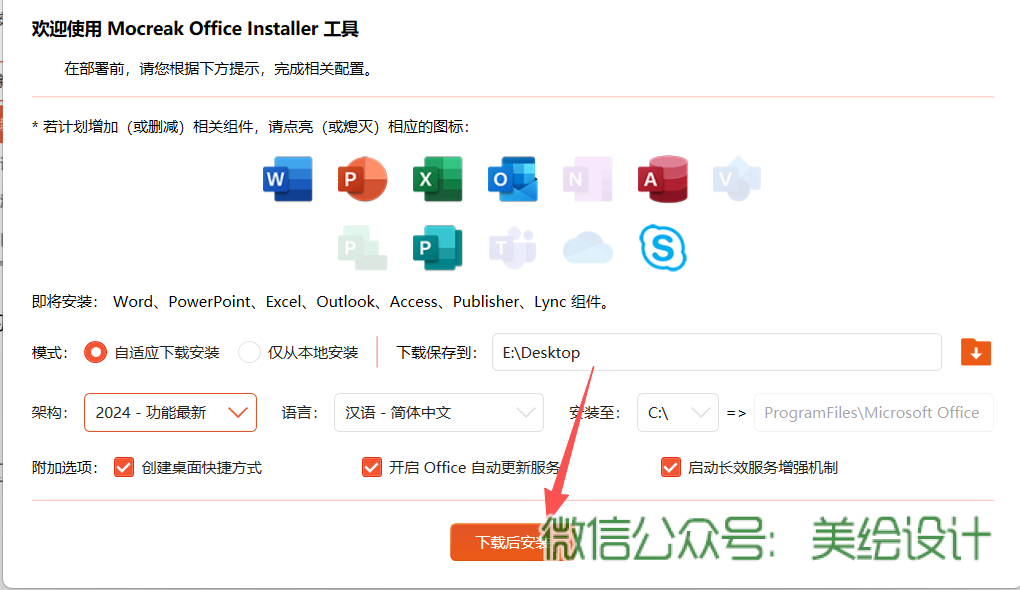Image resolution: width=1020 pixels, height=590 pixels.
Task: Enable the dimmed OneNote component icon
Action: point(587,179)
